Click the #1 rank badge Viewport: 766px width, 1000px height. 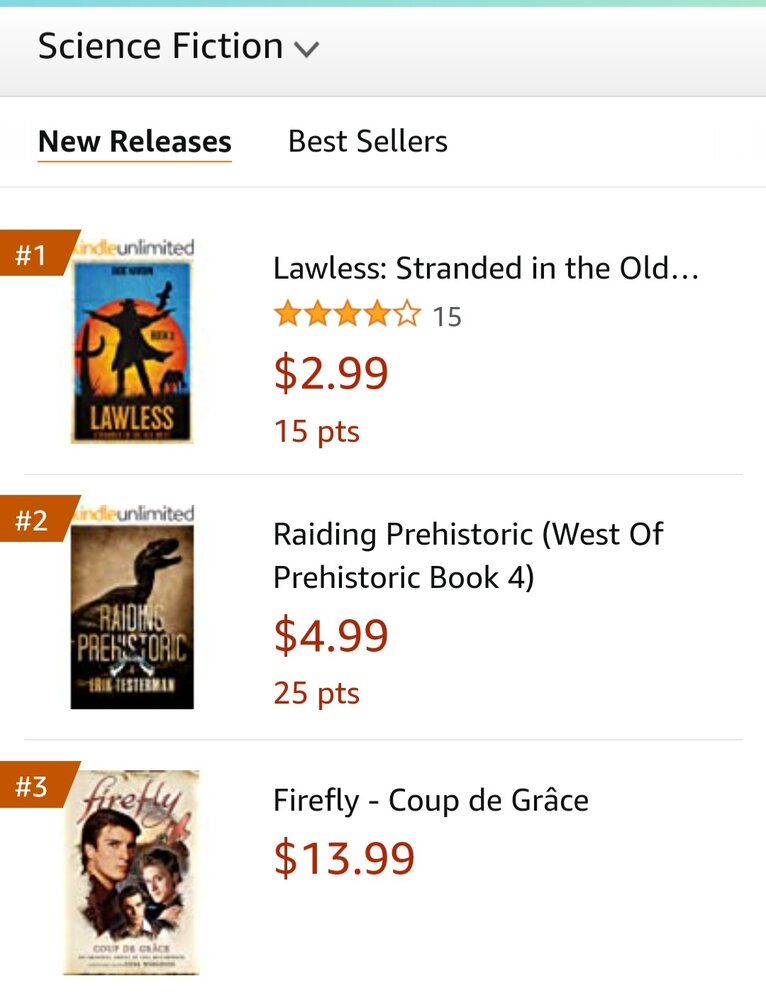click(x=33, y=254)
